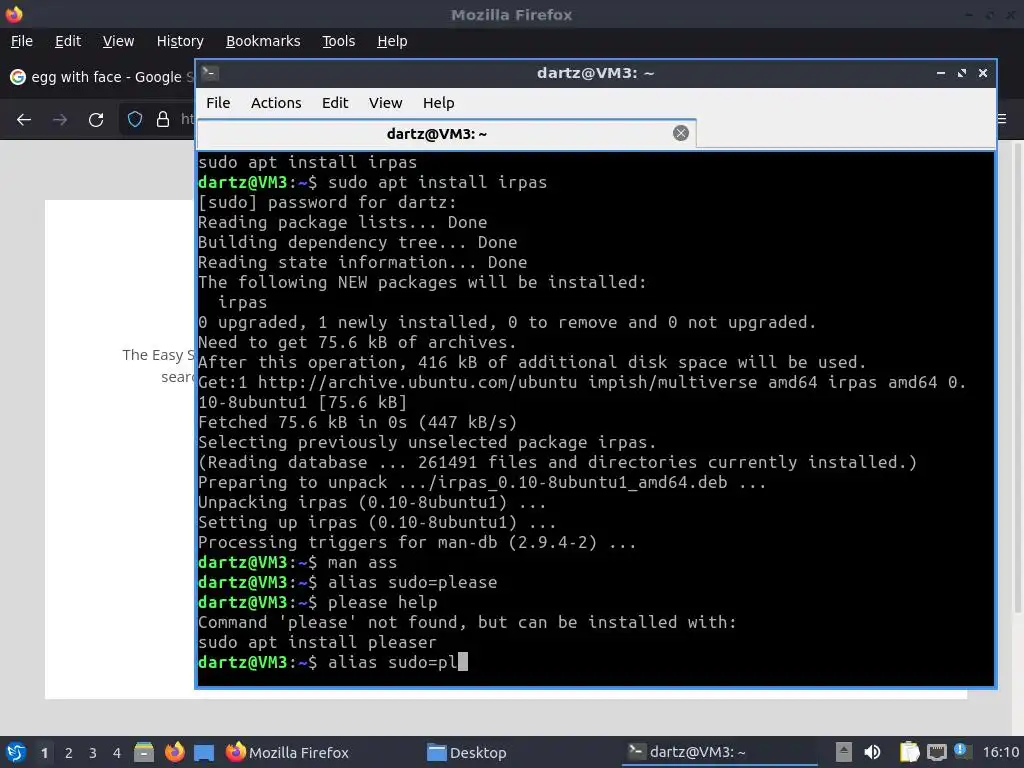Open the application start menu on the taskbar

tap(16, 752)
